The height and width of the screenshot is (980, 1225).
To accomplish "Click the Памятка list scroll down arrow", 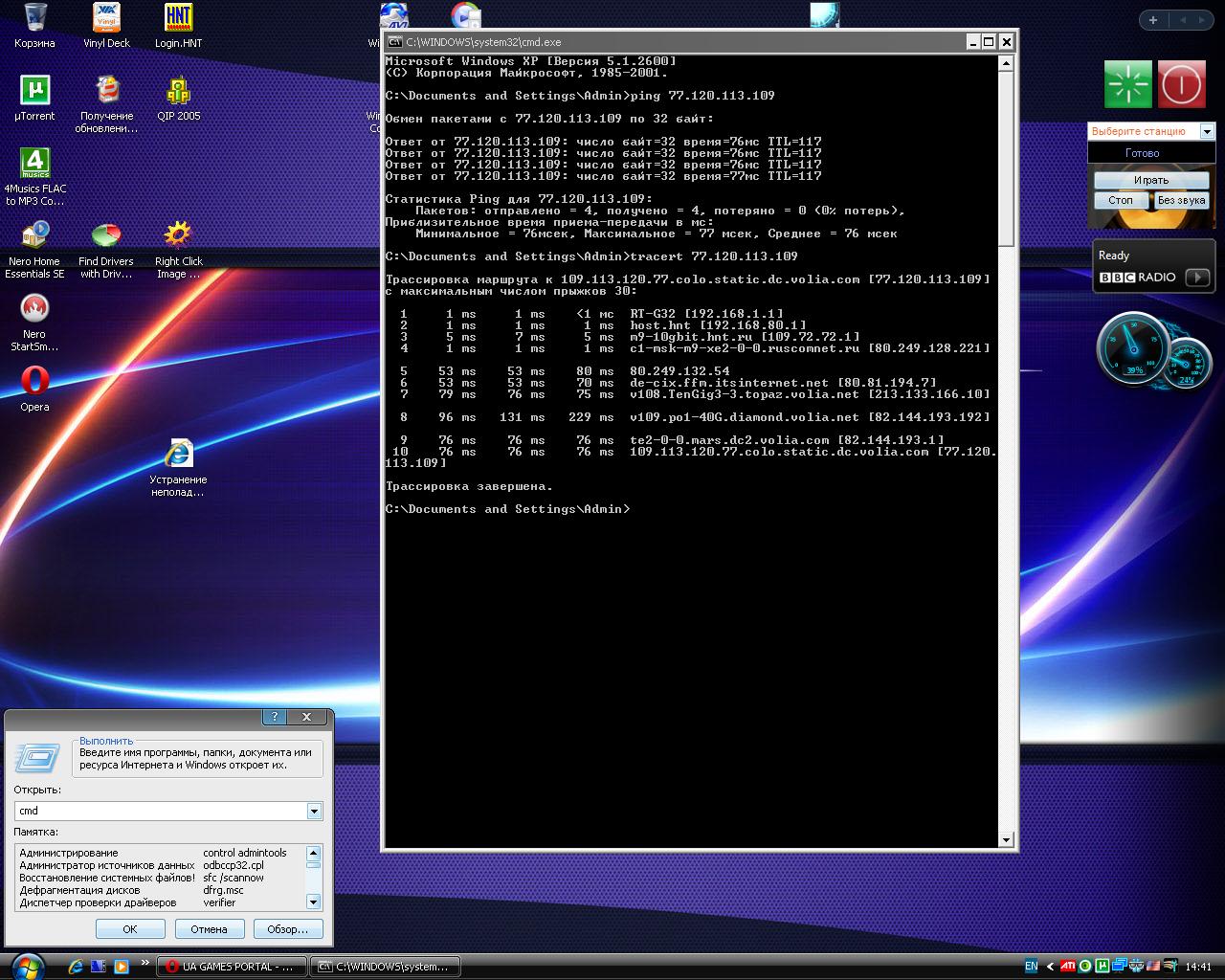I will pyautogui.click(x=313, y=902).
